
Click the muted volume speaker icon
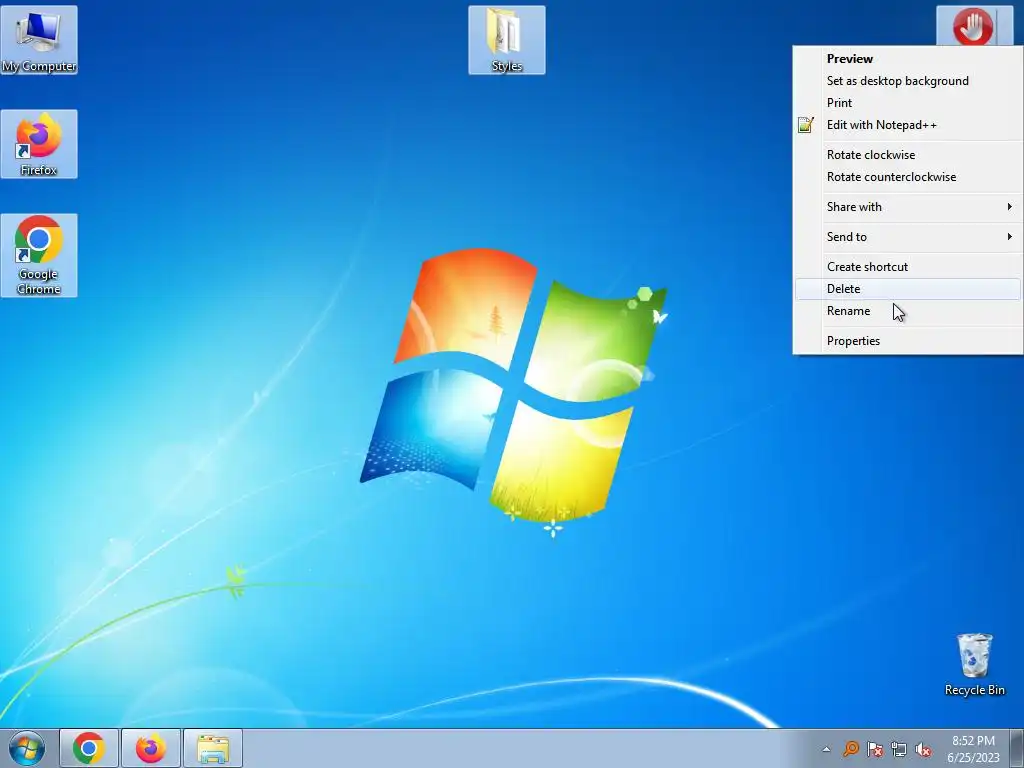point(923,749)
